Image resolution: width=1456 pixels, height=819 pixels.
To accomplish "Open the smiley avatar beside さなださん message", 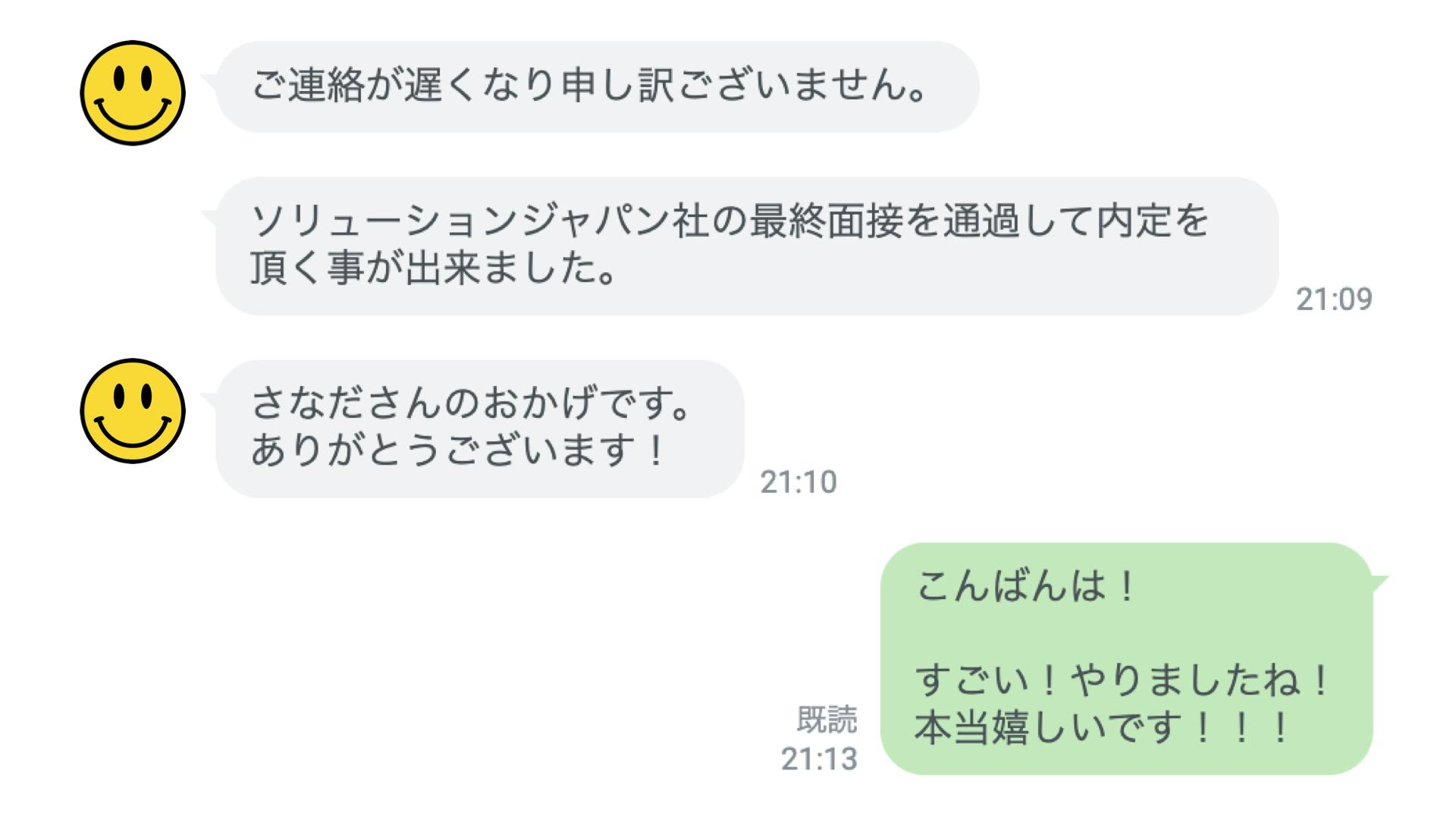I will (133, 411).
